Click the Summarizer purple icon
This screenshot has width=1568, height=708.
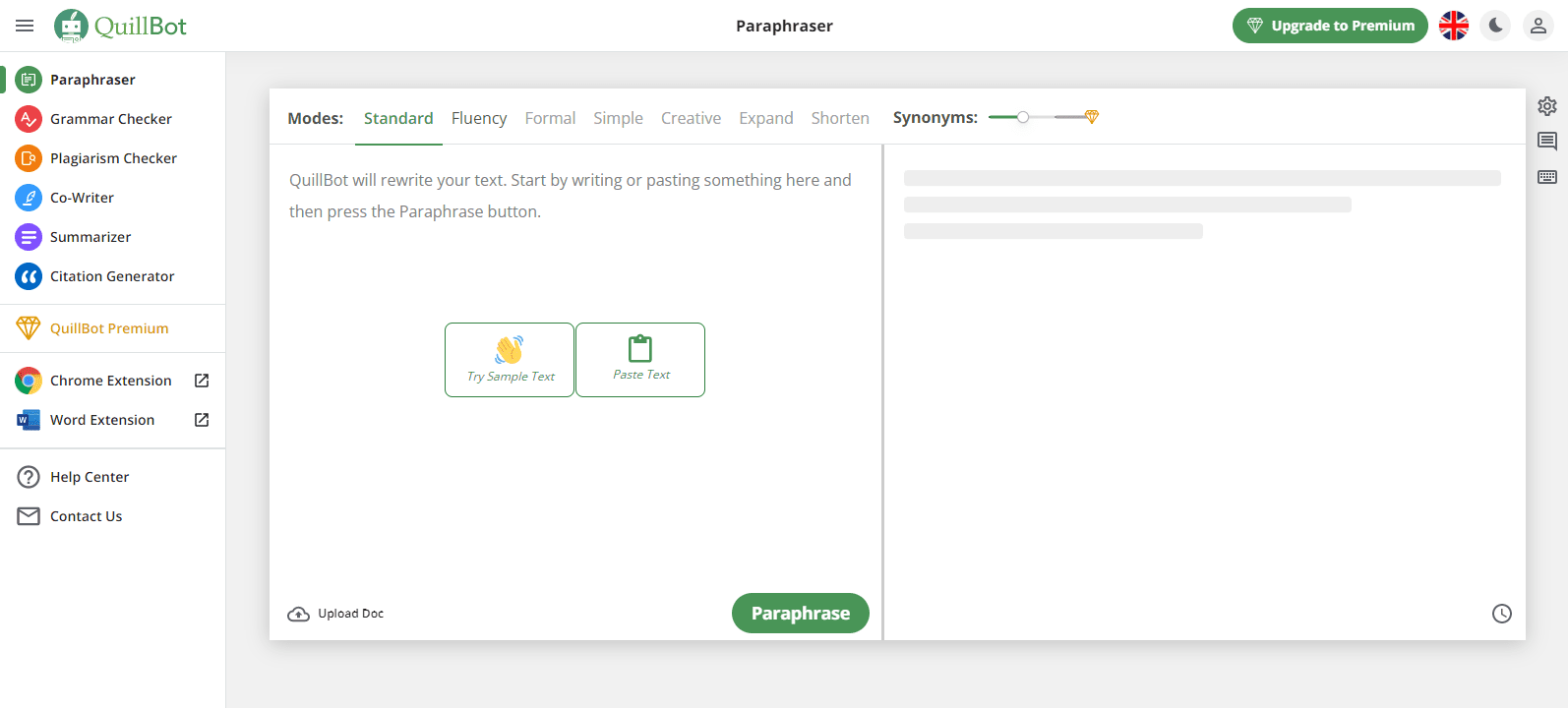pos(29,237)
